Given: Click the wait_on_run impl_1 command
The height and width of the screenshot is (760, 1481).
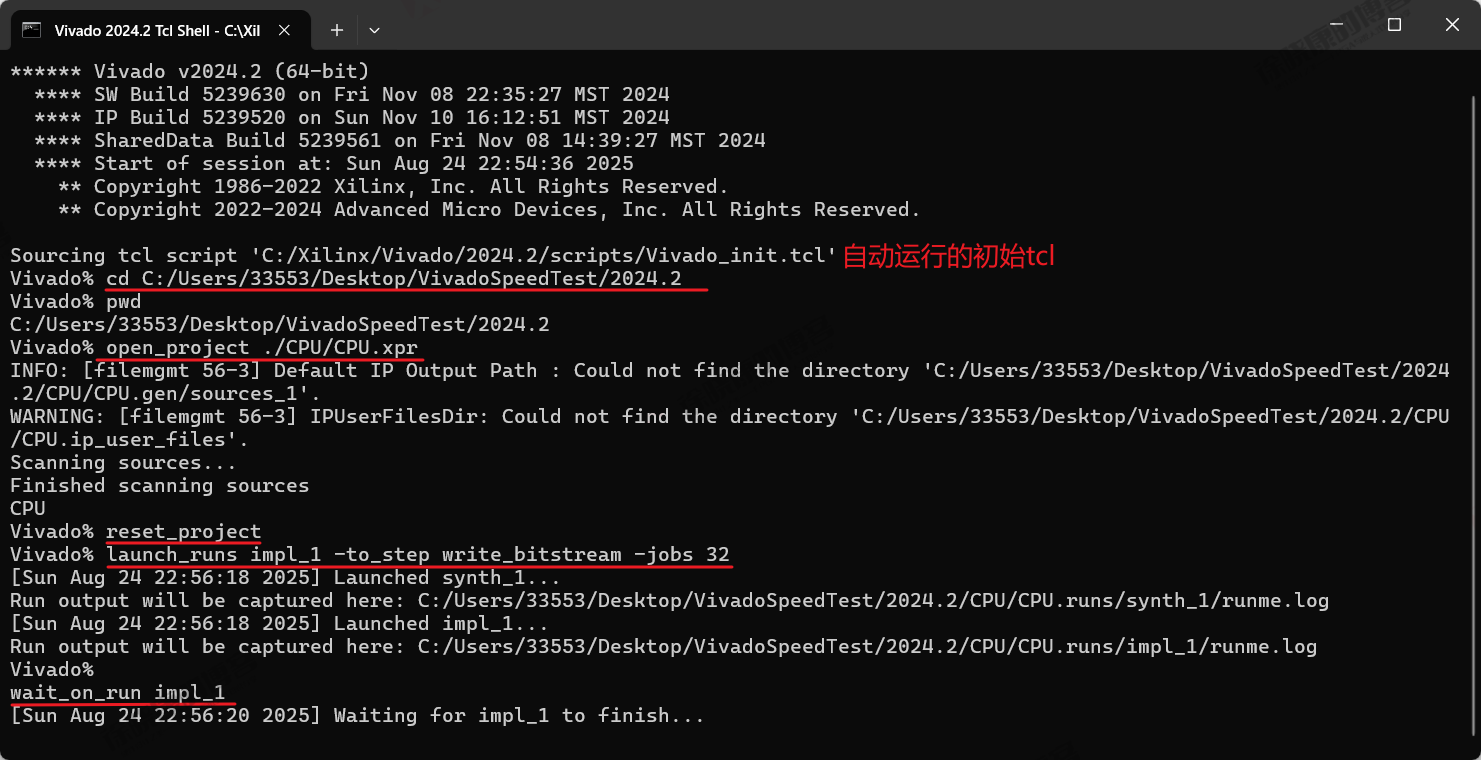Looking at the screenshot, I should tap(118, 693).
